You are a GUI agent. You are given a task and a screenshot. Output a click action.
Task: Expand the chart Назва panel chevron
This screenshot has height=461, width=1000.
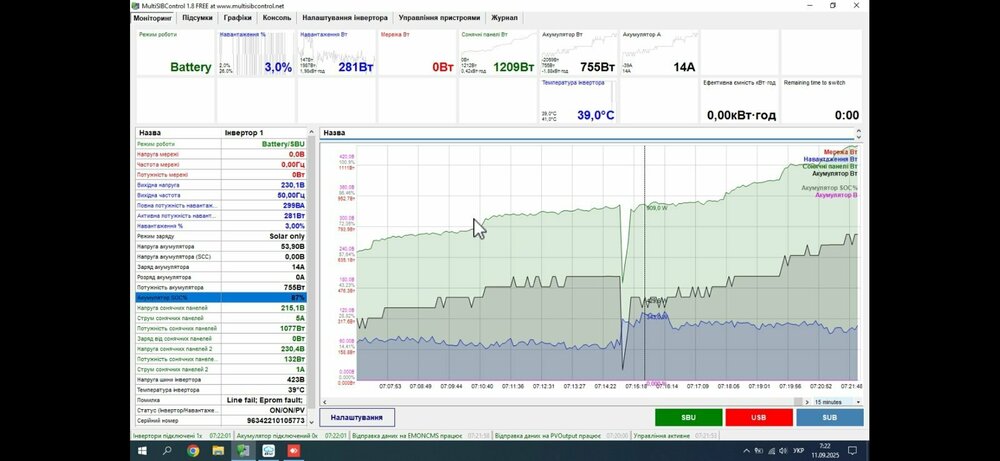(855, 132)
